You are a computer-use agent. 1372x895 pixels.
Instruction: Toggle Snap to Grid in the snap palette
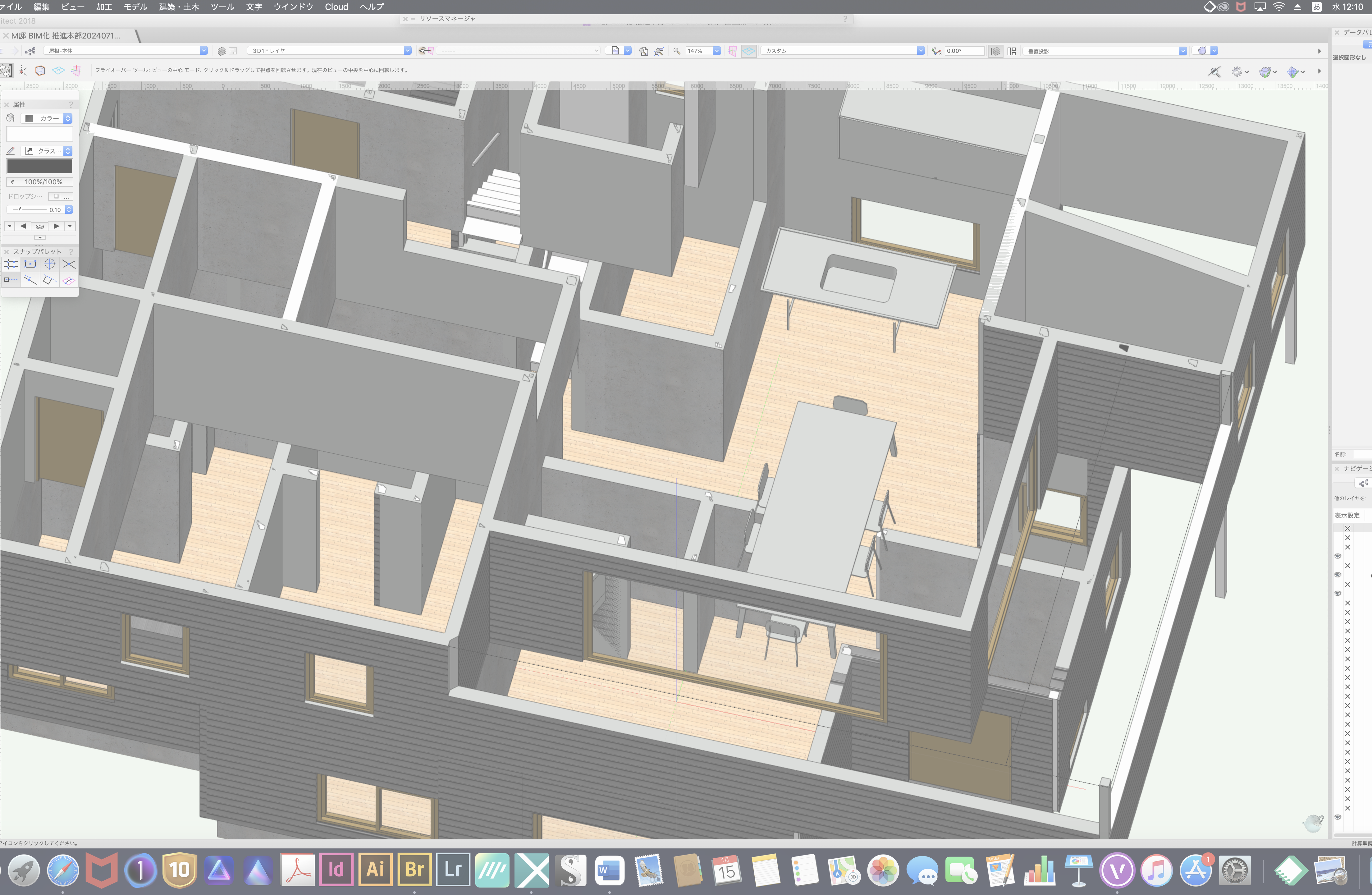pyautogui.click(x=11, y=265)
